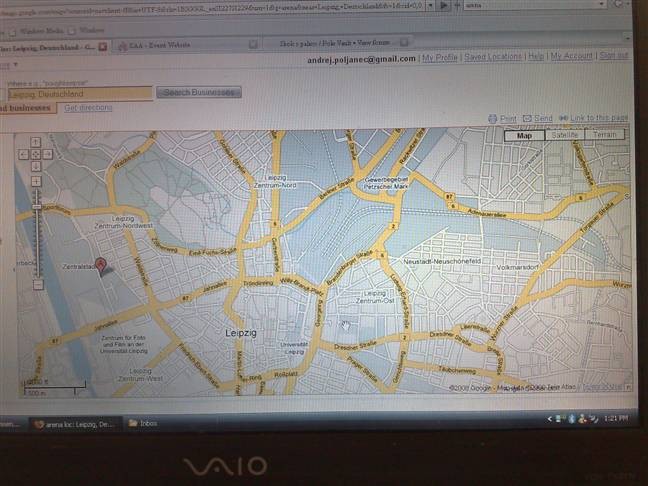Click the network icon in system tray
The image size is (648, 486).
pos(560,419)
